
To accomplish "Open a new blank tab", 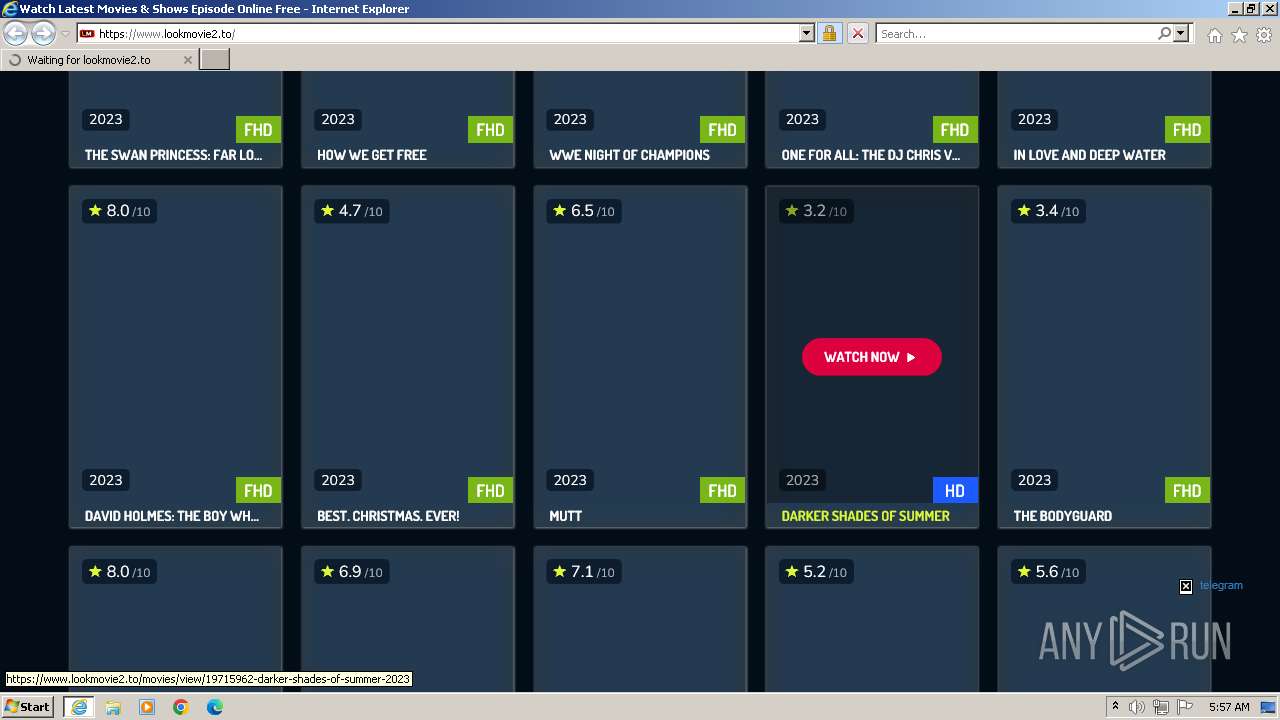I will 215,60.
